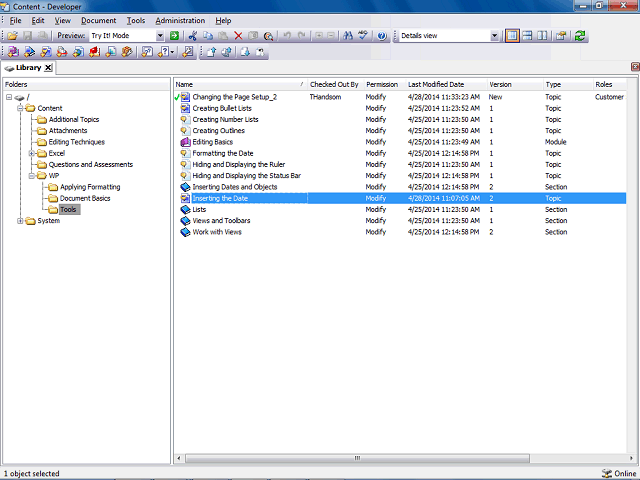Click the red new glossary icon

[95, 52]
